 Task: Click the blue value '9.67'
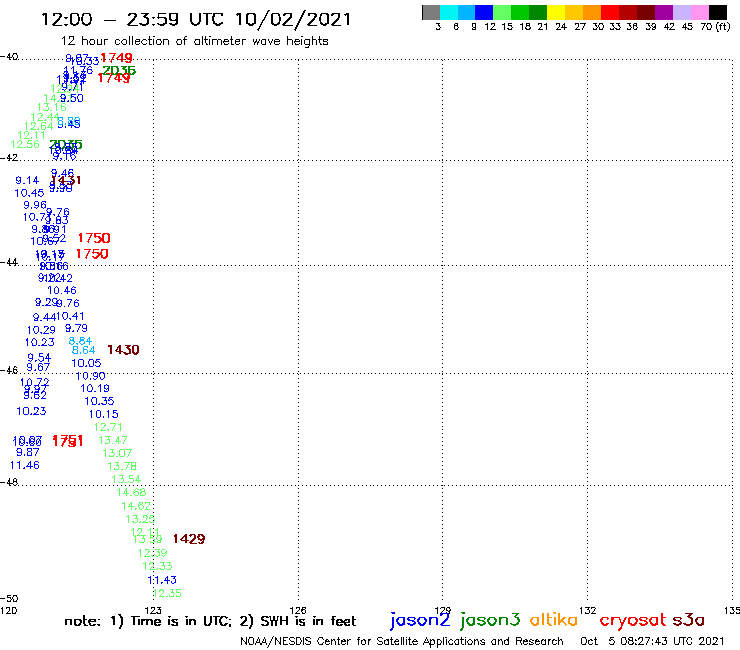click(x=38, y=367)
